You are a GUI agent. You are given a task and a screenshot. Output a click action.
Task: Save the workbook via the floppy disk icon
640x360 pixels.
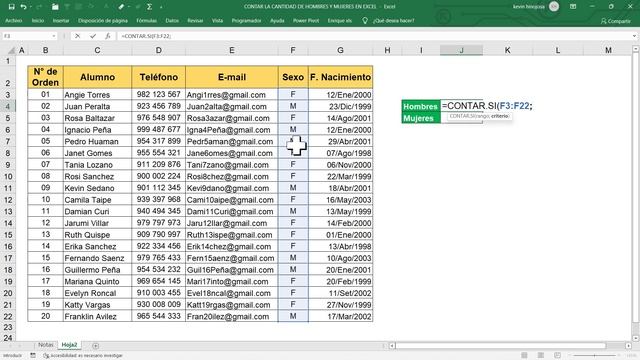(11, 7)
